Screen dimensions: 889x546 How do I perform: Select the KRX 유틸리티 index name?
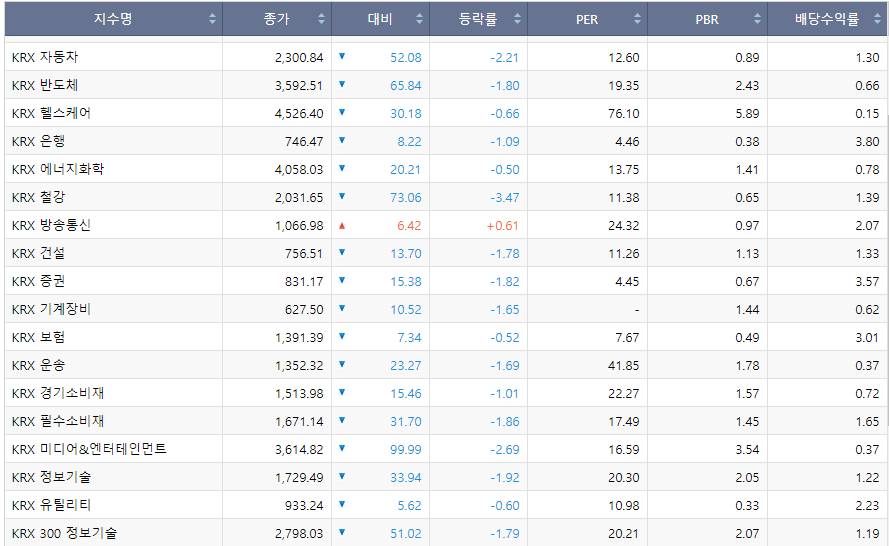click(x=51, y=505)
